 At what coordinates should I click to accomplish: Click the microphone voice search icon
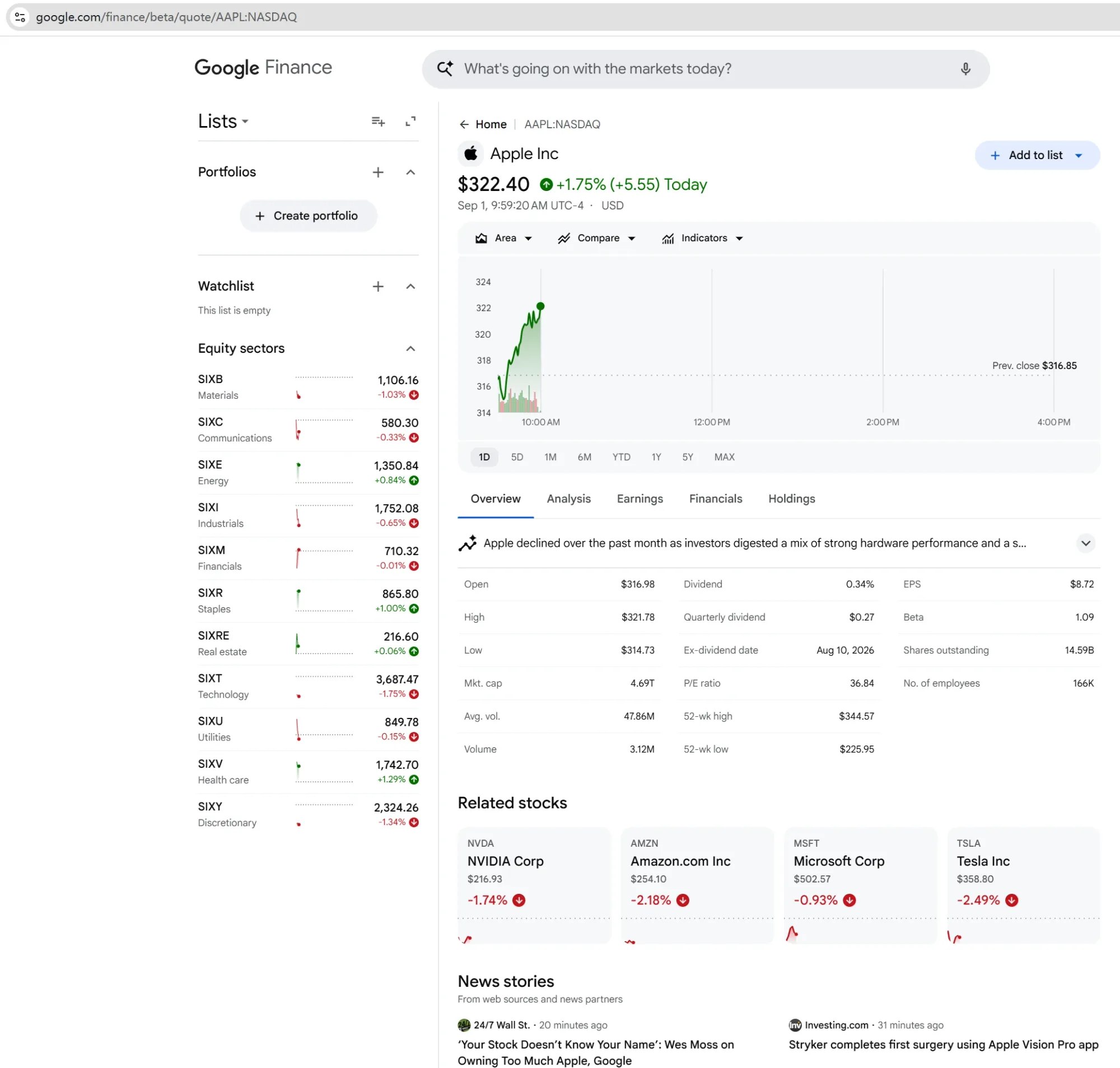pyautogui.click(x=965, y=69)
